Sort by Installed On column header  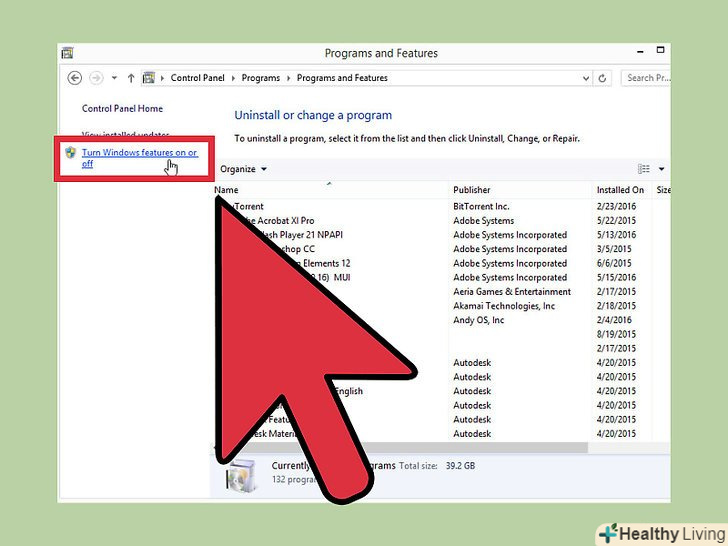pyautogui.click(x=620, y=190)
